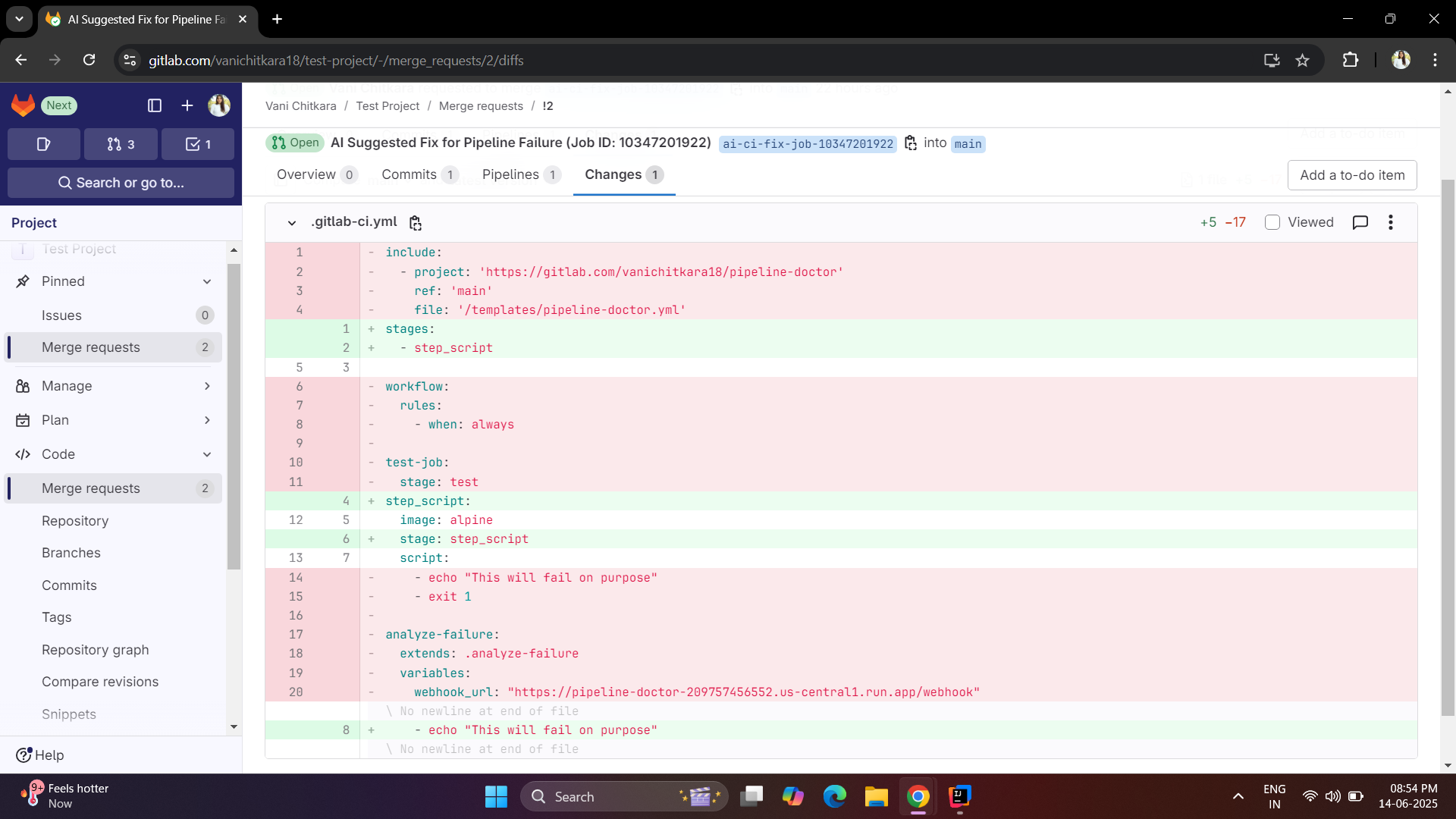The image size is (1456, 819).
Task: Click the Search or go to field
Action: [x=121, y=183]
